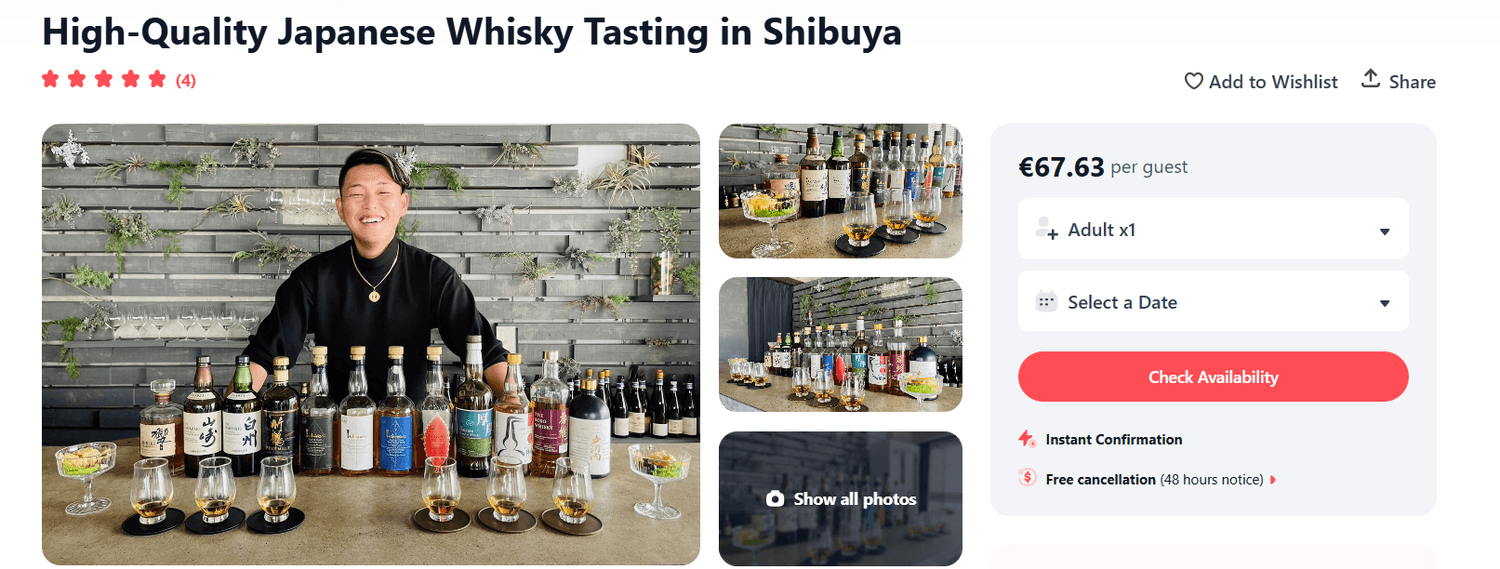Click the Free cancellation dollar icon
The width and height of the screenshot is (1500, 569).
pyautogui.click(x=1027, y=478)
